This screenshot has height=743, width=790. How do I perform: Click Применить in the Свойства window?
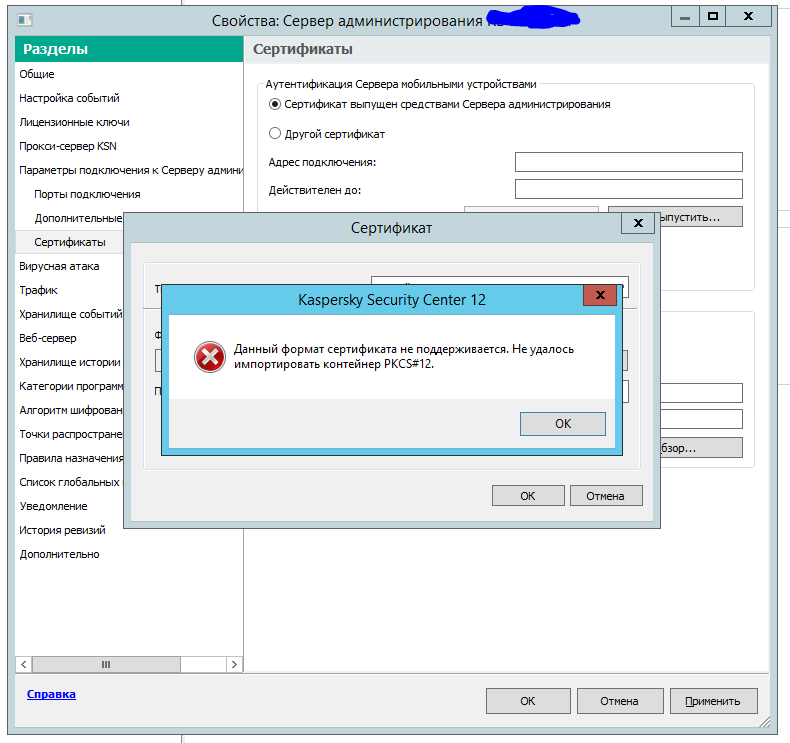pyautogui.click(x=713, y=701)
